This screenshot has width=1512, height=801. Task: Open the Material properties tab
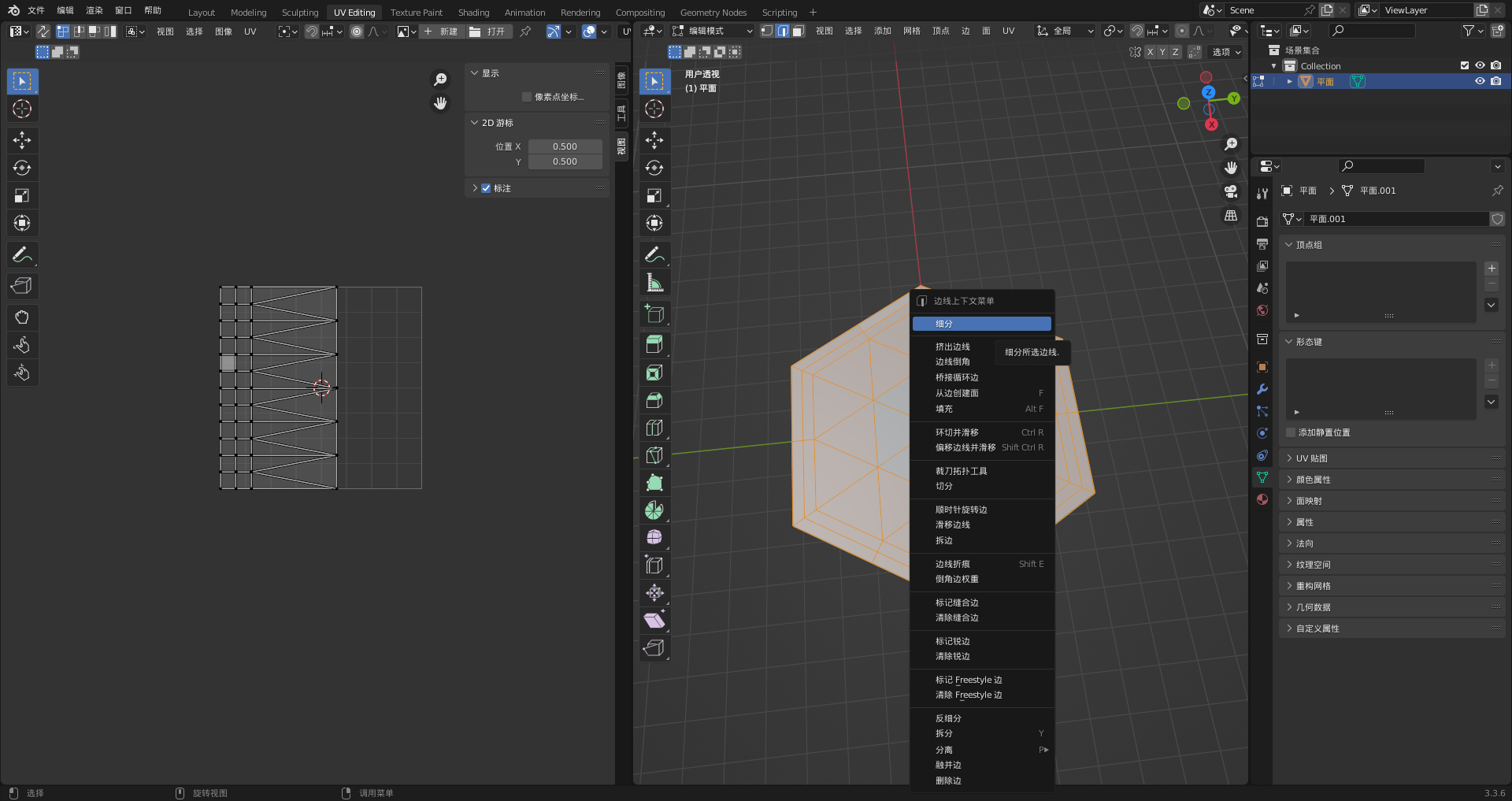point(1262,499)
